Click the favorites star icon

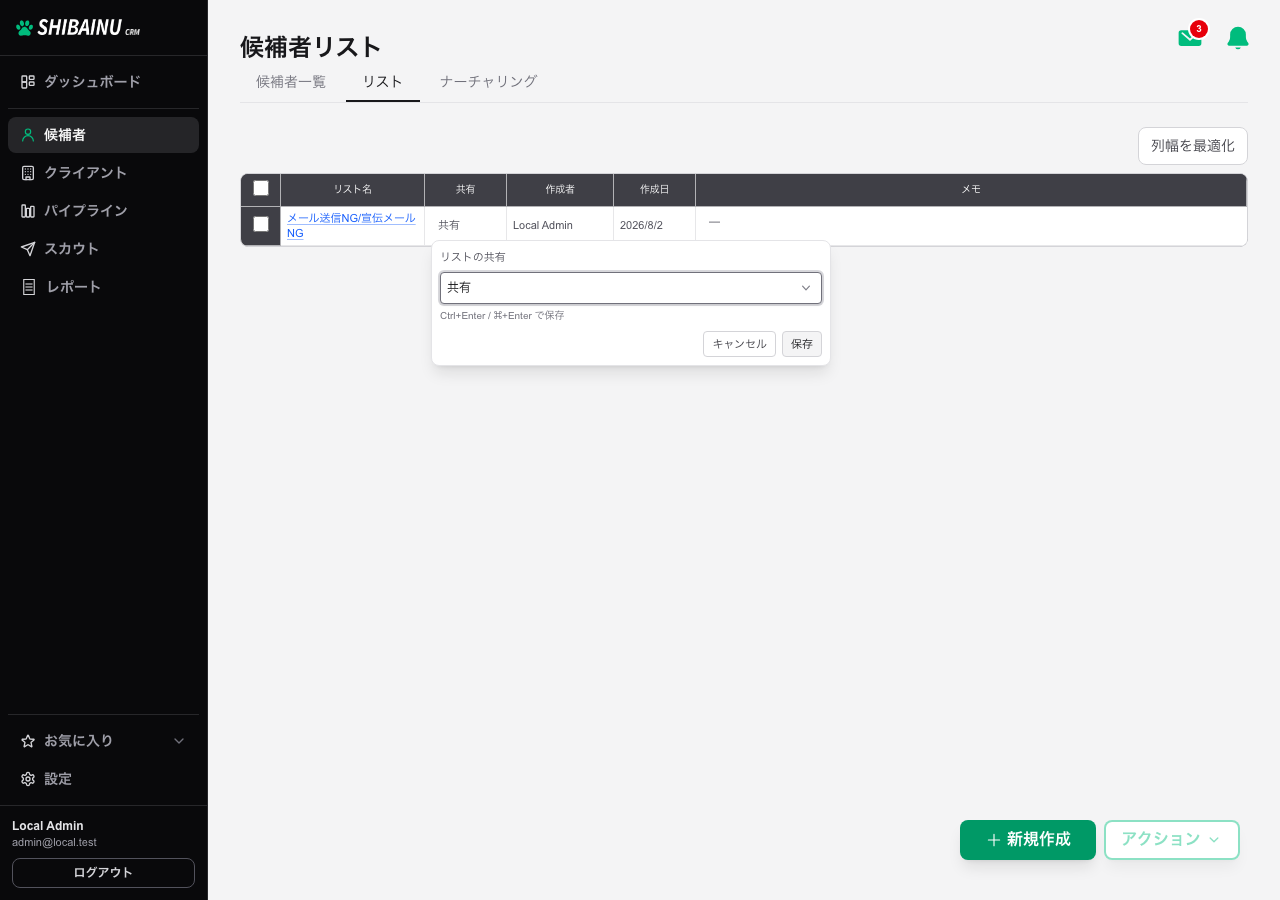point(28,741)
